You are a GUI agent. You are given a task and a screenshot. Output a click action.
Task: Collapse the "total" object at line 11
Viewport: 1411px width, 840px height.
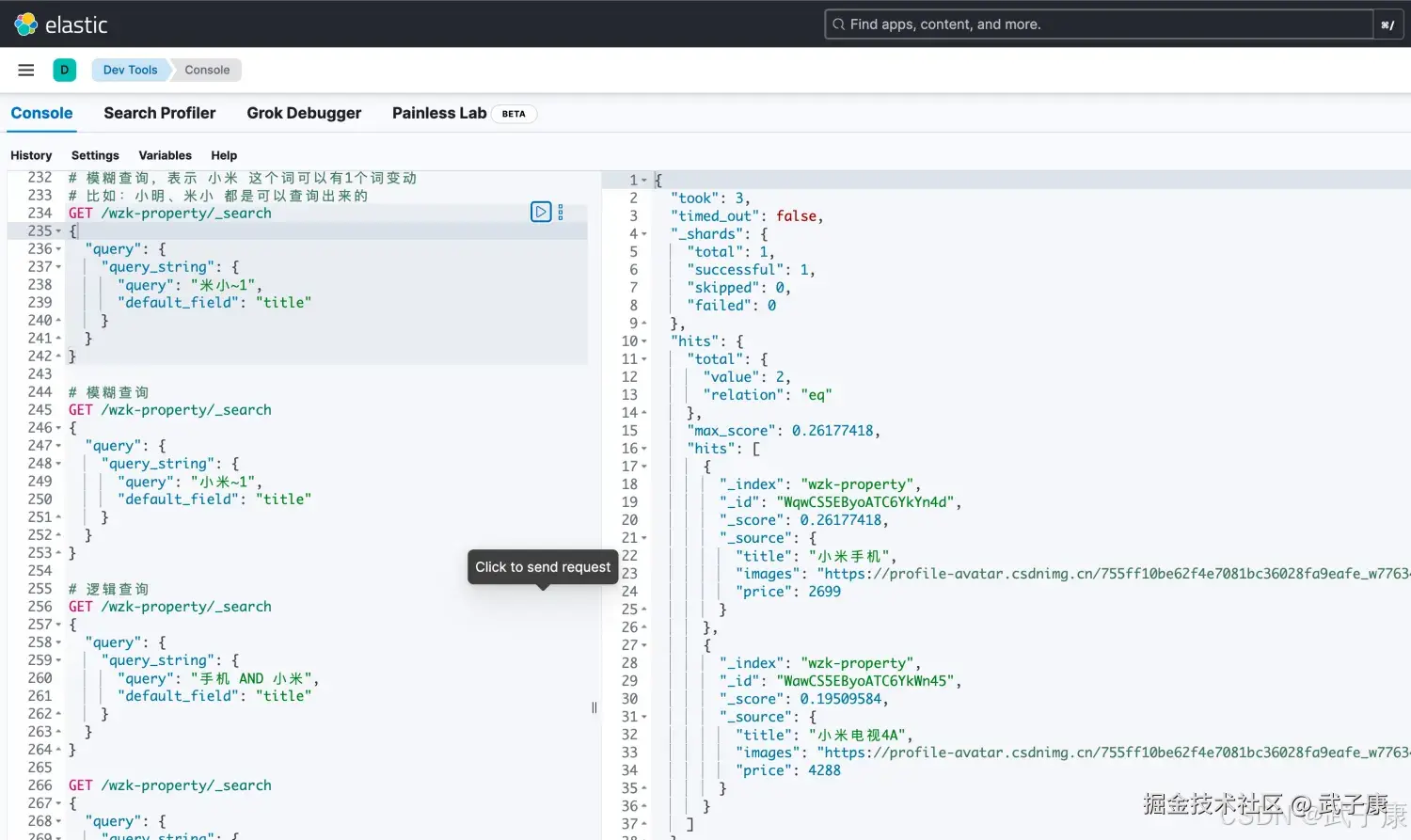[x=642, y=358]
